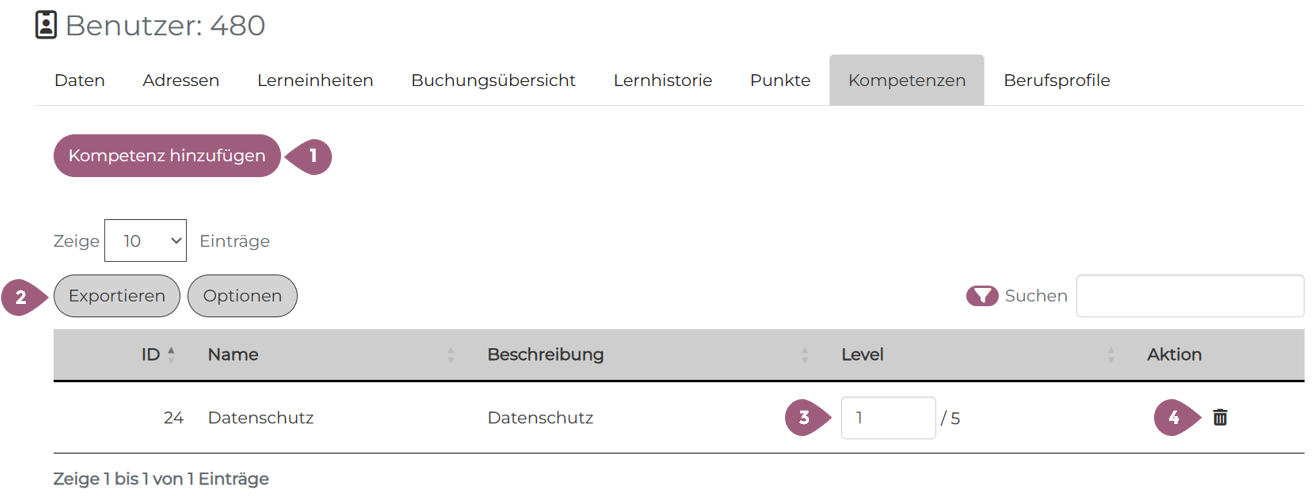Image resolution: width=1315 pixels, height=502 pixels.
Task: Sort by Level column sort arrows
Action: [x=1111, y=355]
